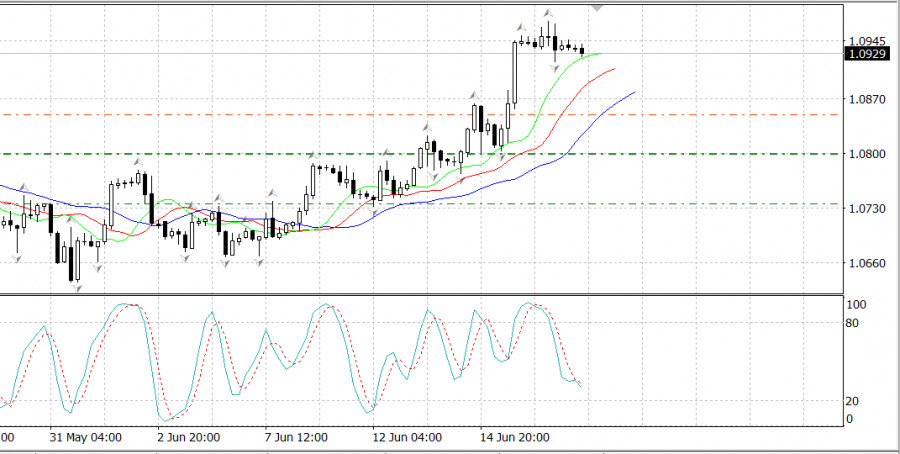
Task: Click the end of the blue moving average line
Action: [x=634, y=92]
